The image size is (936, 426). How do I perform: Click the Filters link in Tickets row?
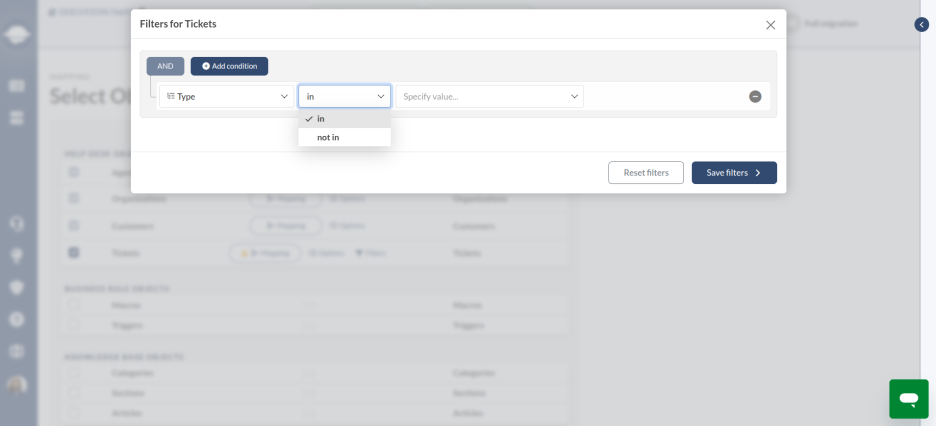pos(371,253)
